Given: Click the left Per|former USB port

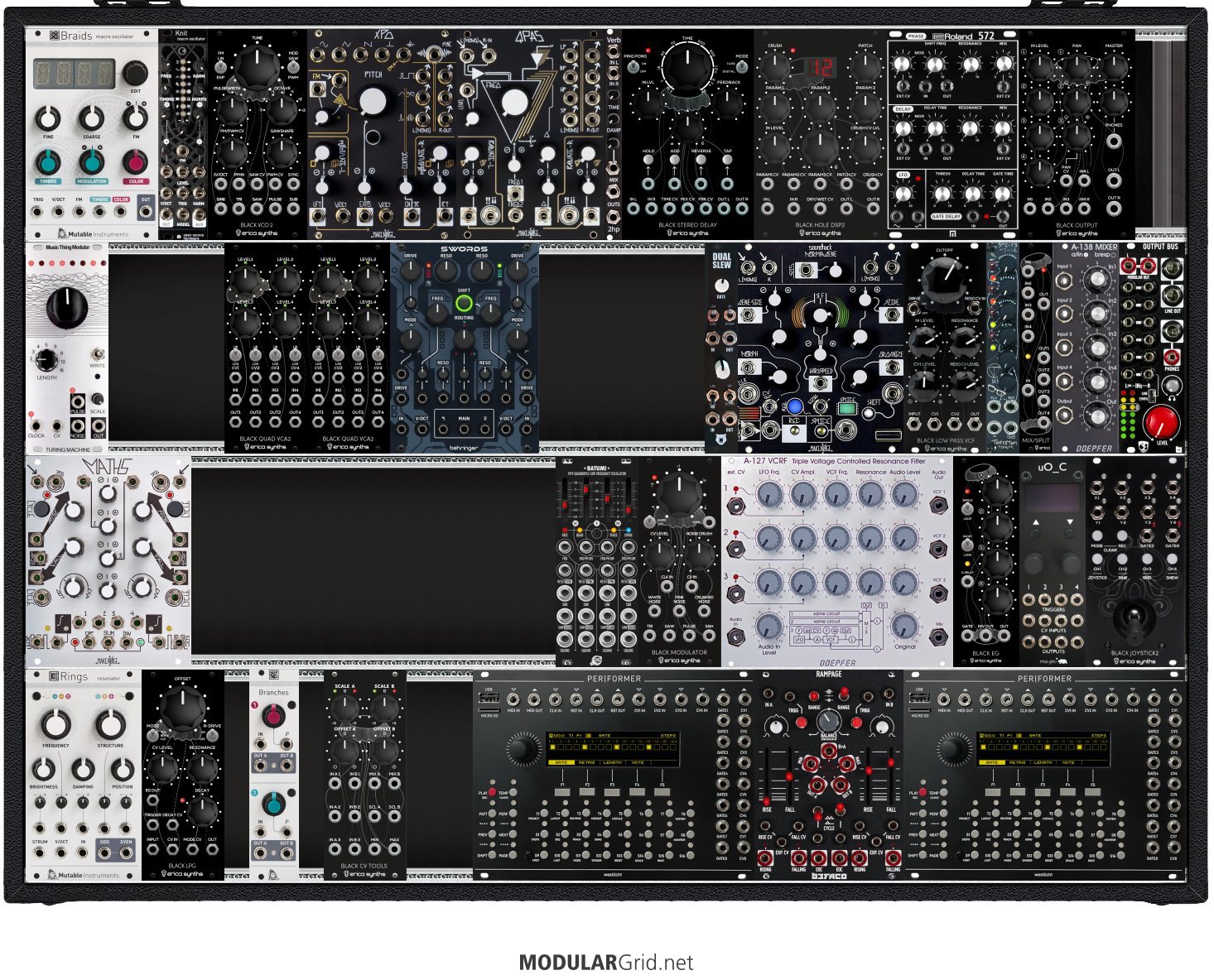Looking at the screenshot, I should (489, 699).
